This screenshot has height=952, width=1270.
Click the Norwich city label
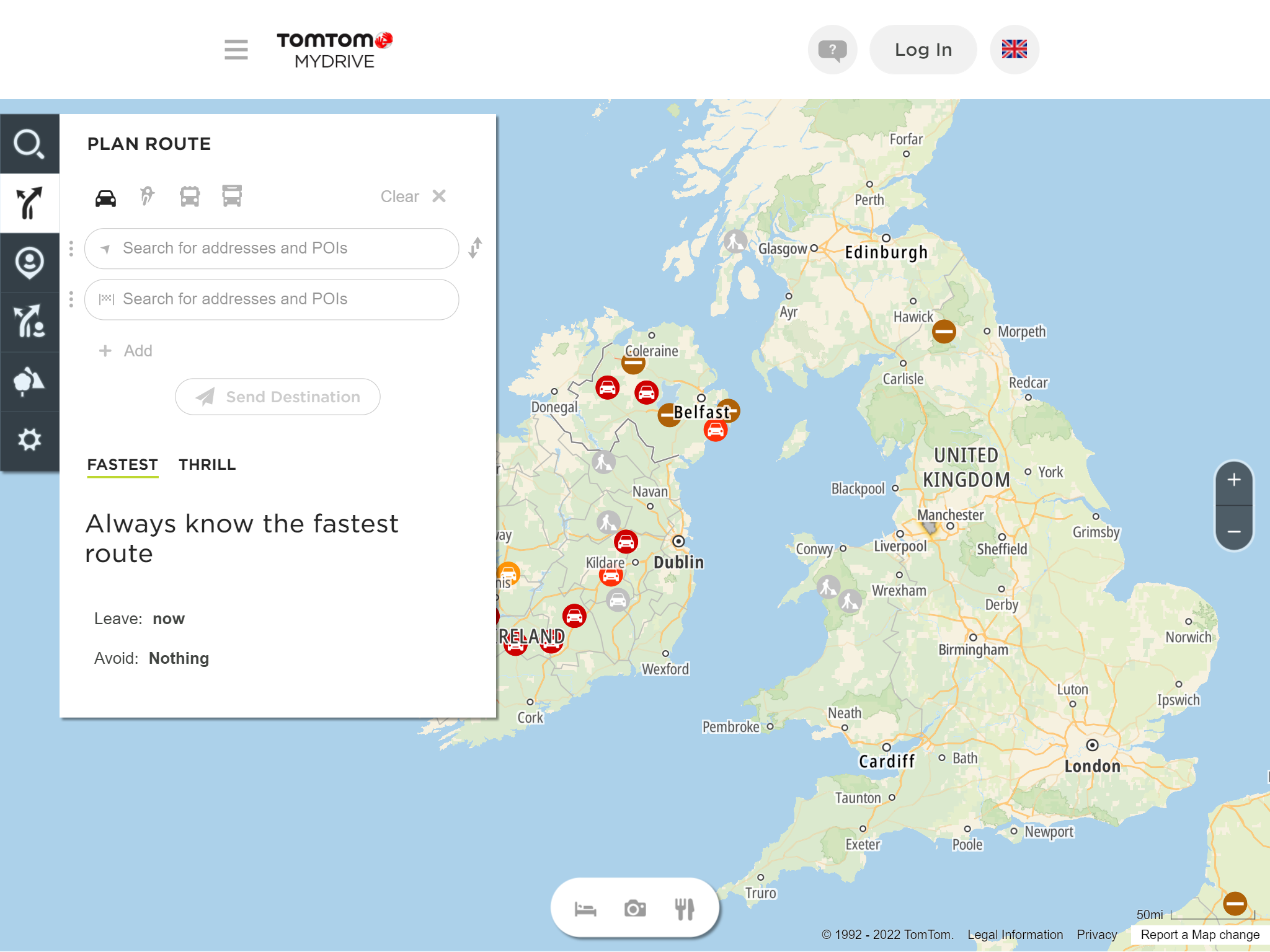coord(1188,637)
